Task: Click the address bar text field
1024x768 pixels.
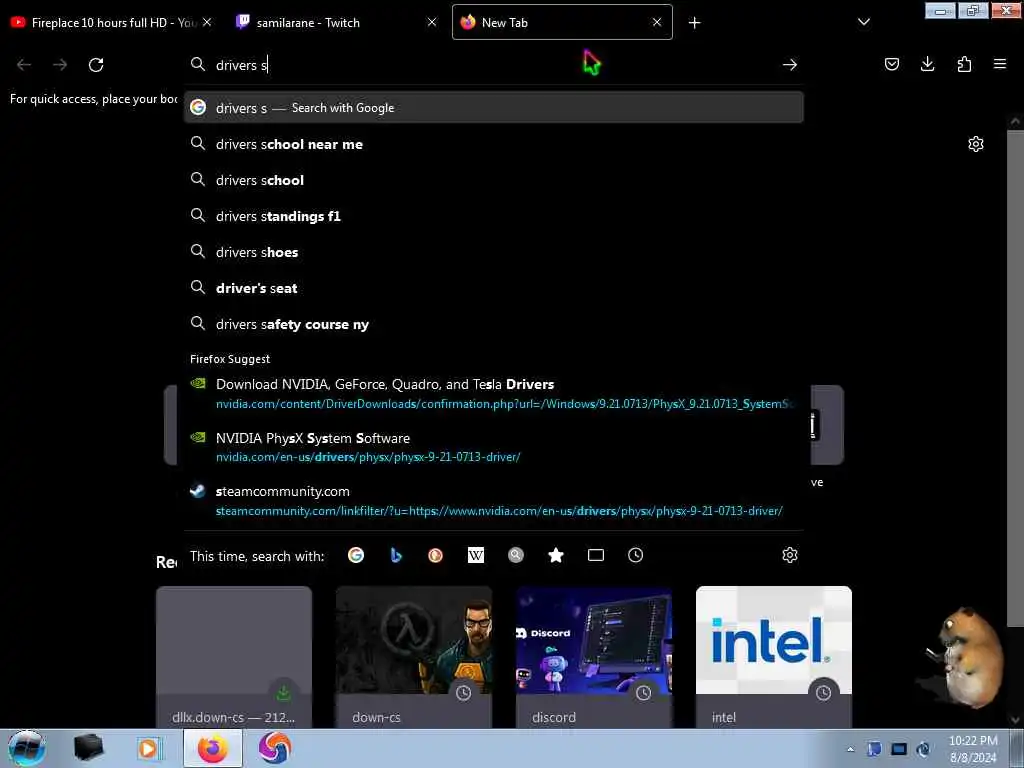Action: 493,65
